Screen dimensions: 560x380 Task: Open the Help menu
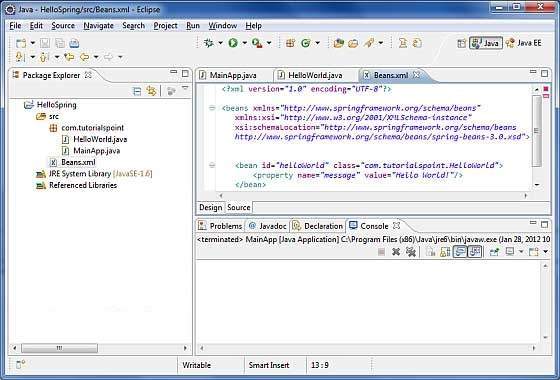253,26
